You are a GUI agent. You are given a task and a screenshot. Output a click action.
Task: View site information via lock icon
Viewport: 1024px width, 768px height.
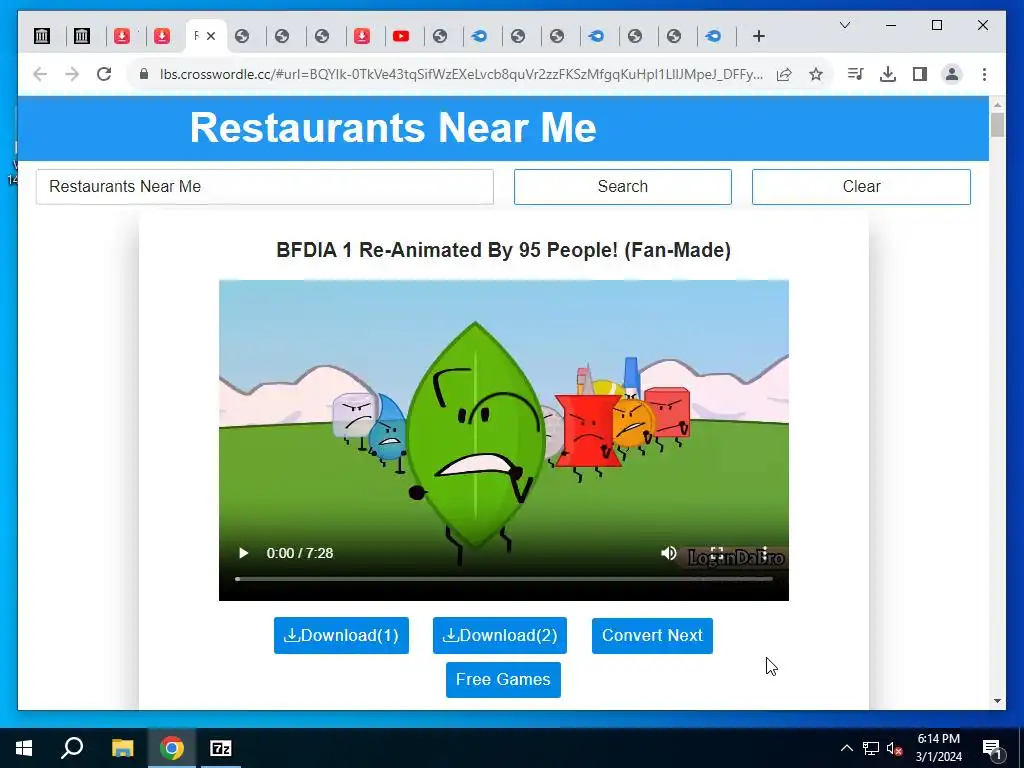pos(144,74)
